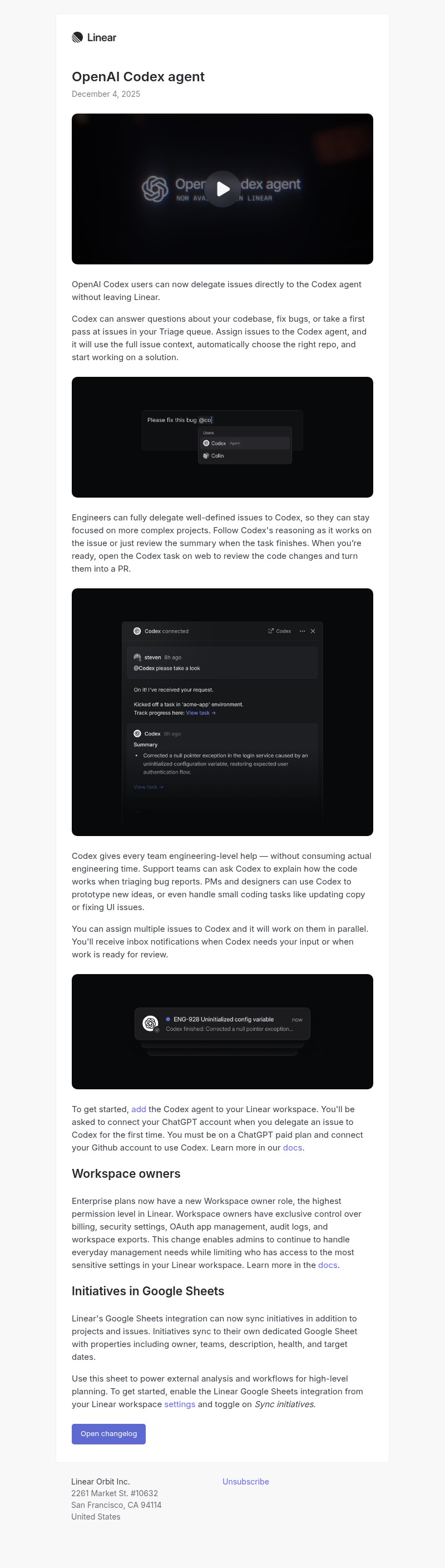Open the Workspace owners docs link

(327, 1265)
